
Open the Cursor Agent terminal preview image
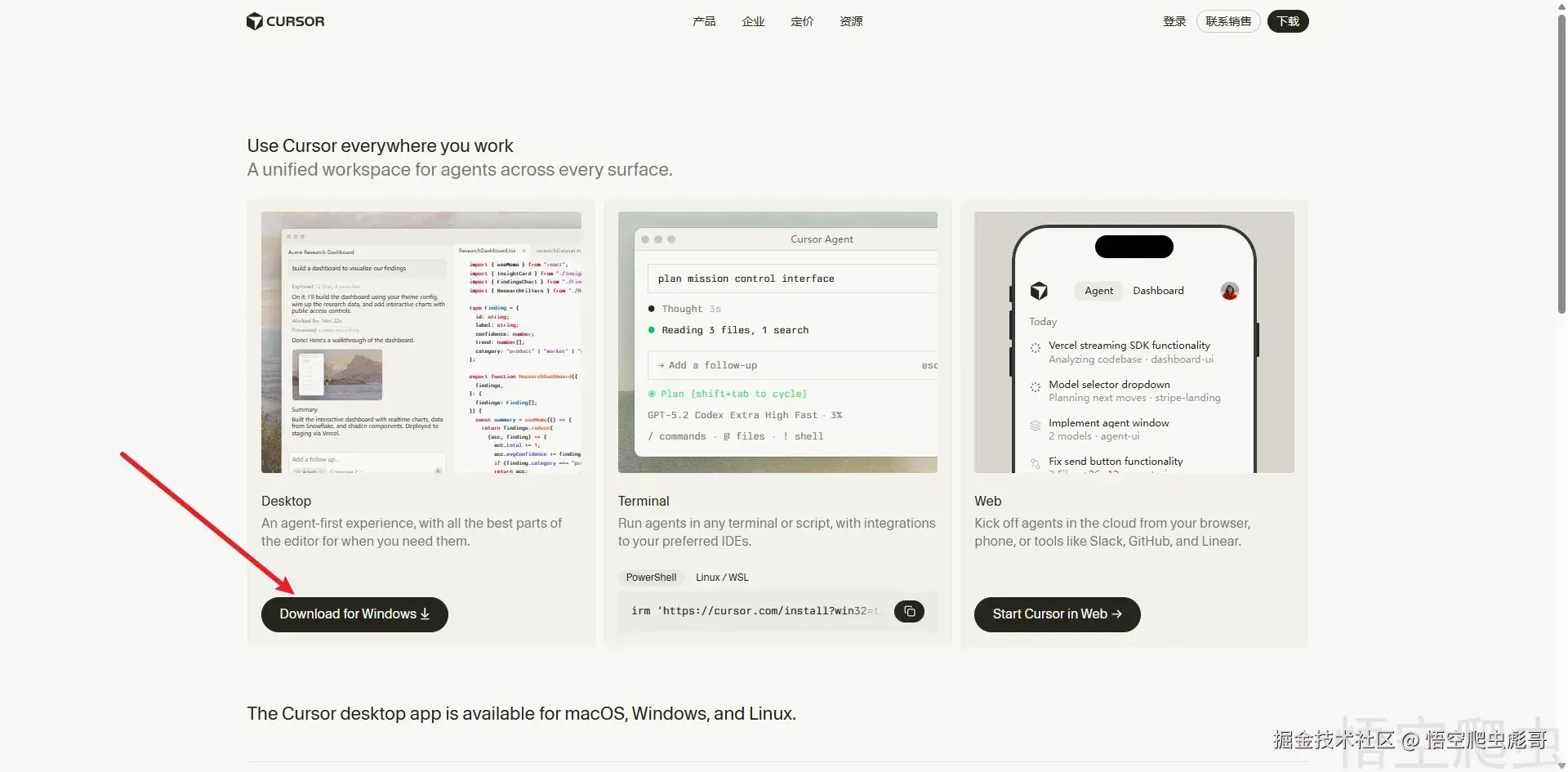point(777,342)
